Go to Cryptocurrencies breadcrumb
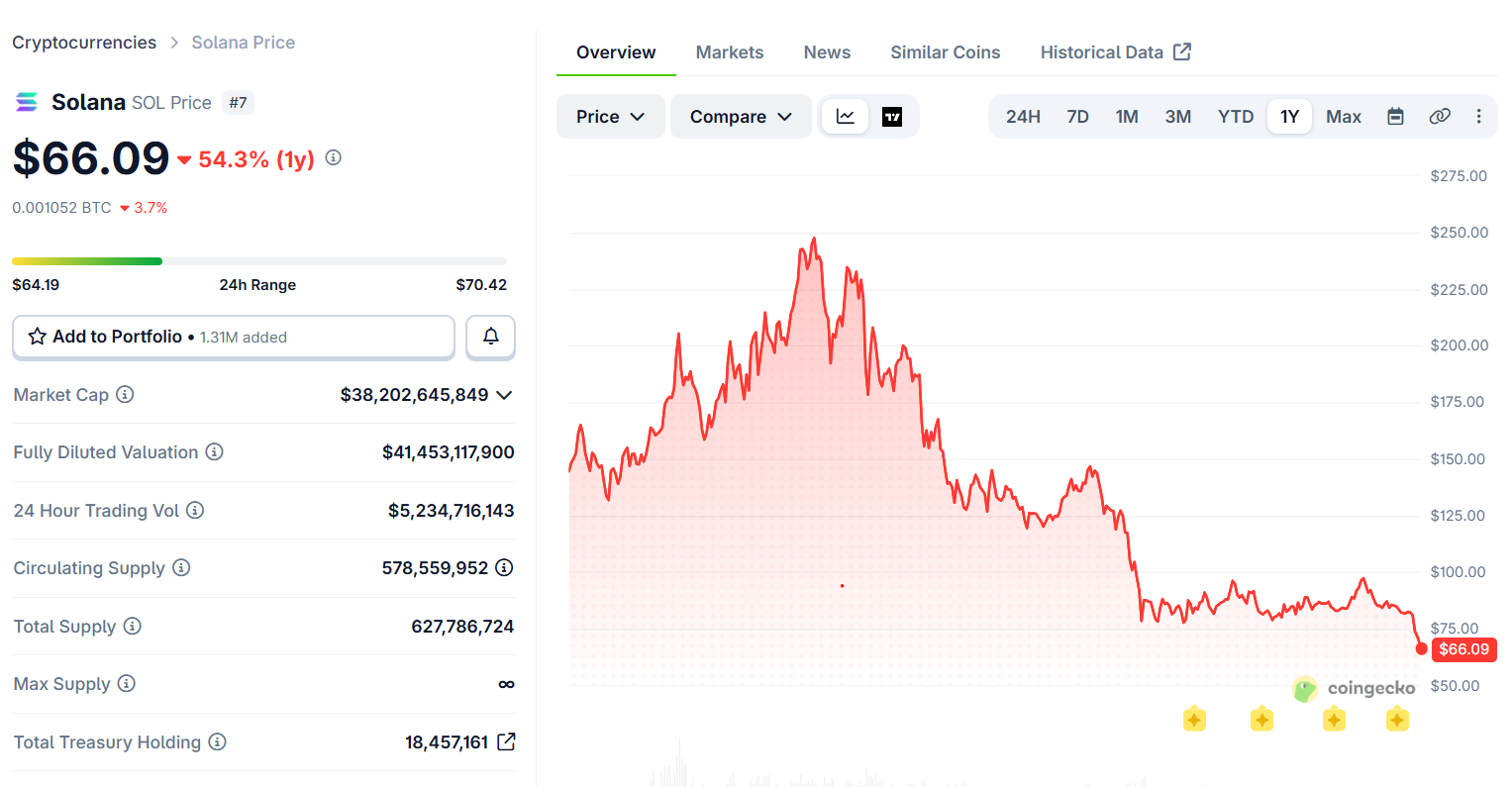Viewport: 1512px width, 787px height. pyautogui.click(x=84, y=43)
